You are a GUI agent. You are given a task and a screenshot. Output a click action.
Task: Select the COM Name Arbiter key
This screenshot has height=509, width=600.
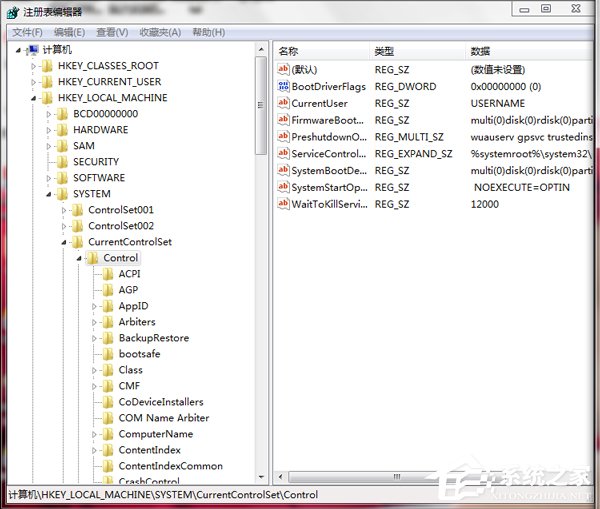click(x=164, y=418)
